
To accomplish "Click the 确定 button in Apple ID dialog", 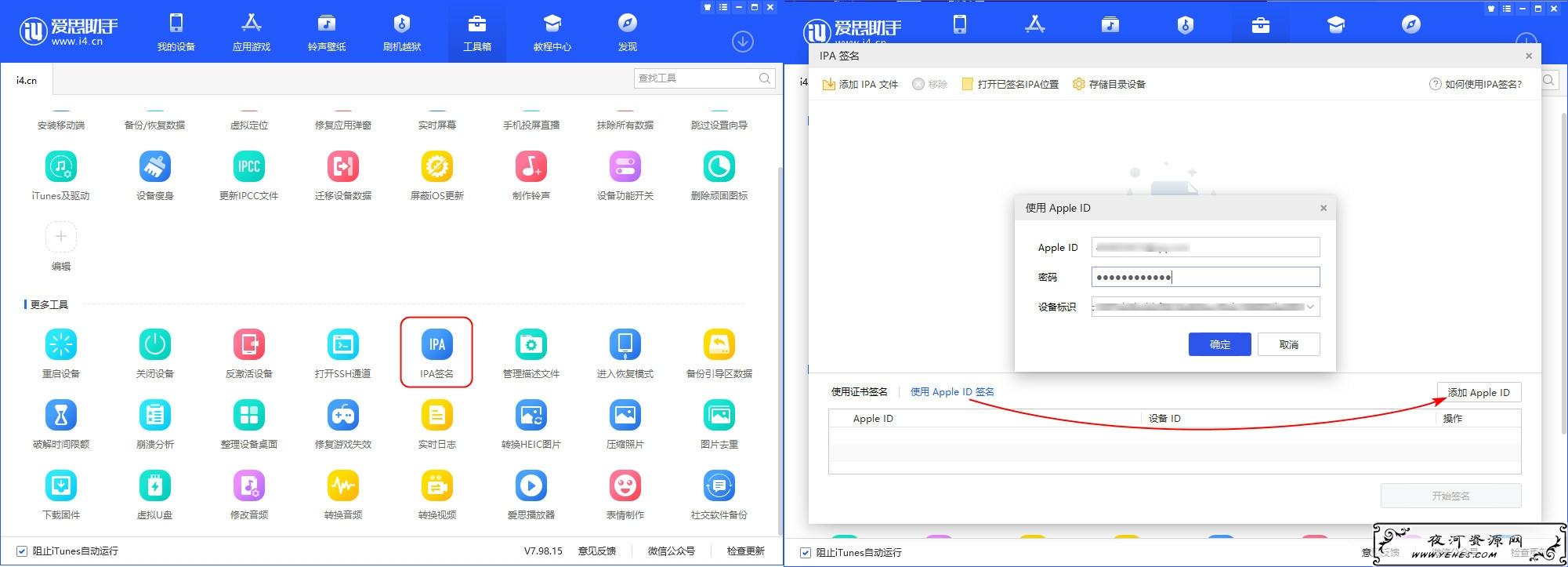I will [x=1219, y=344].
